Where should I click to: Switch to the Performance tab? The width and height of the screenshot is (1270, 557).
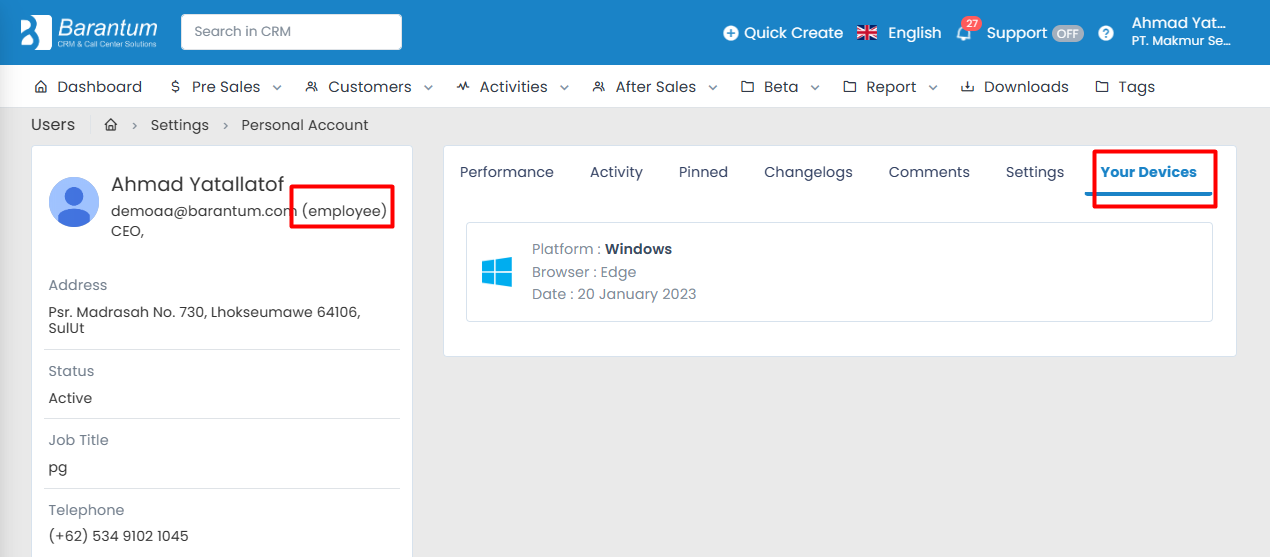[x=506, y=172]
